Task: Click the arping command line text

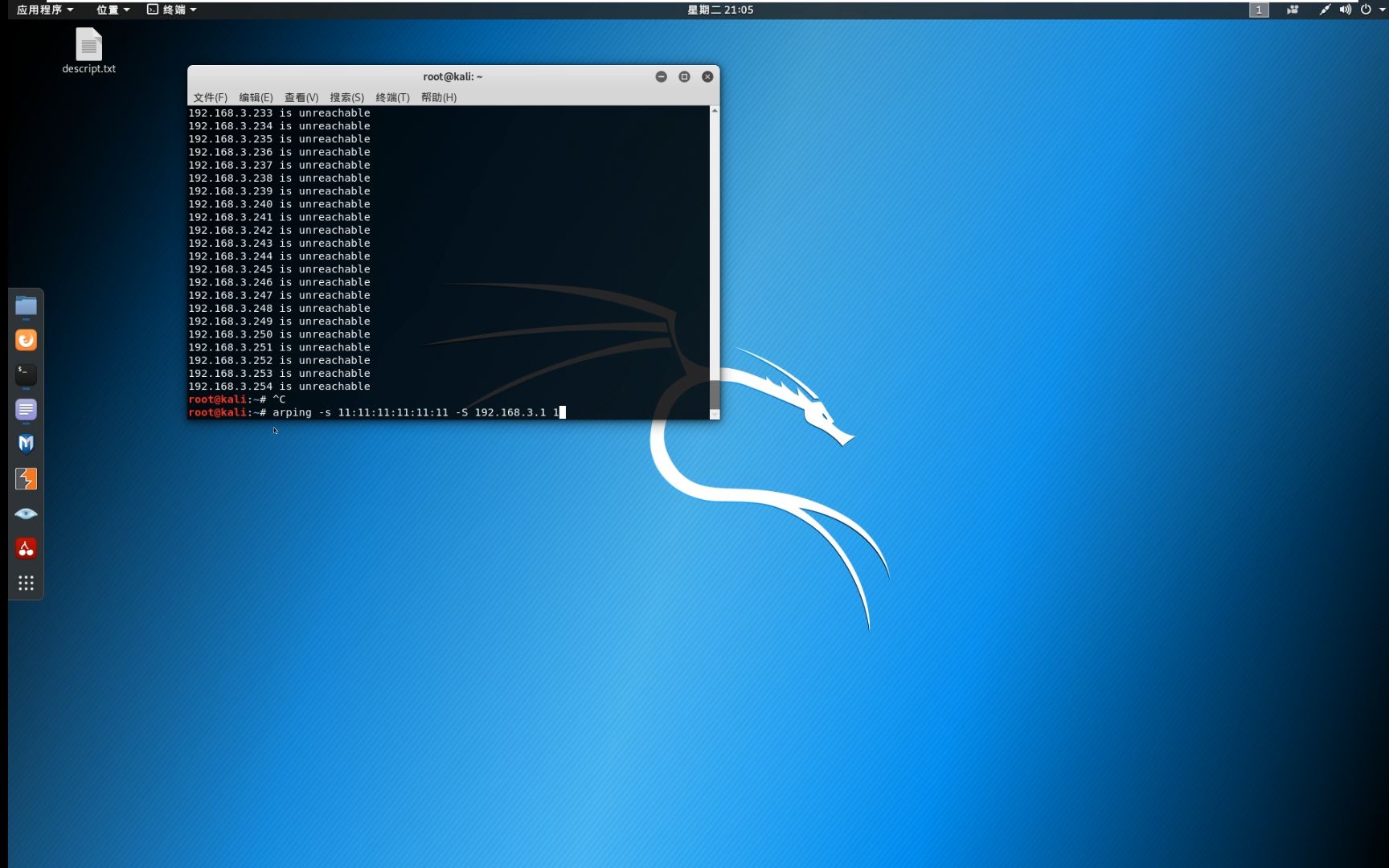Action: [416, 412]
